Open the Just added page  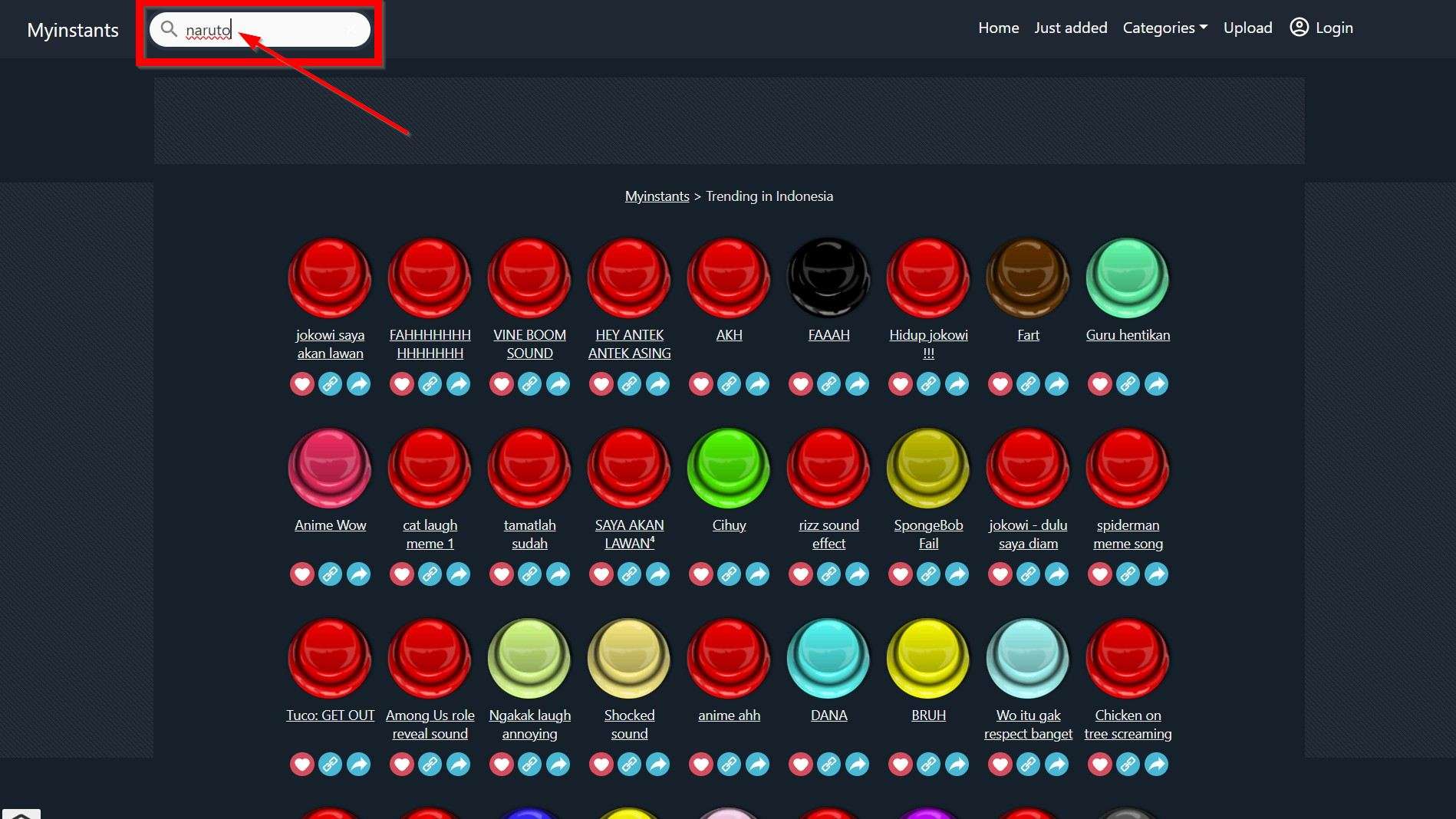(1071, 28)
